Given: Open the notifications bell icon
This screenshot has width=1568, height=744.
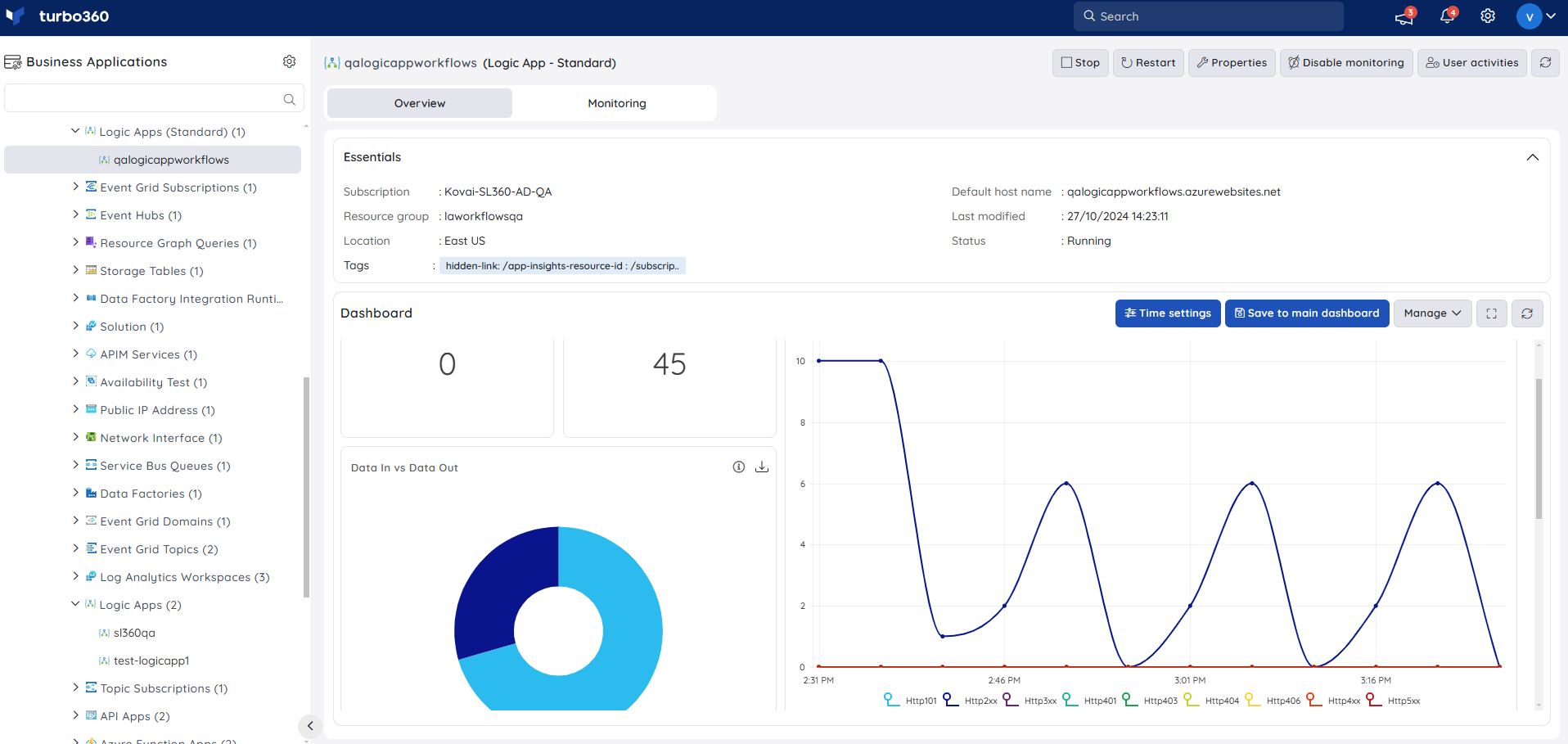Looking at the screenshot, I should 1447,16.
